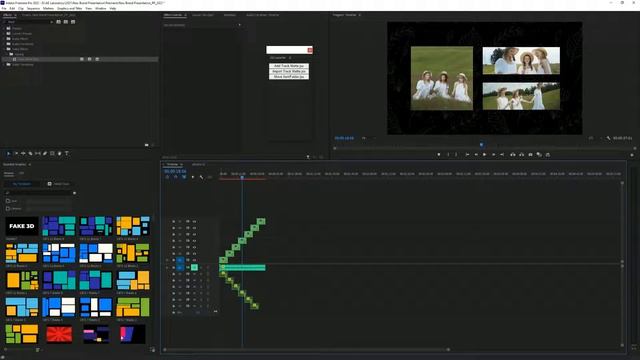Click the timeline horizontal zoom scrollbar
The image size is (640, 360).
click(x=306, y=349)
